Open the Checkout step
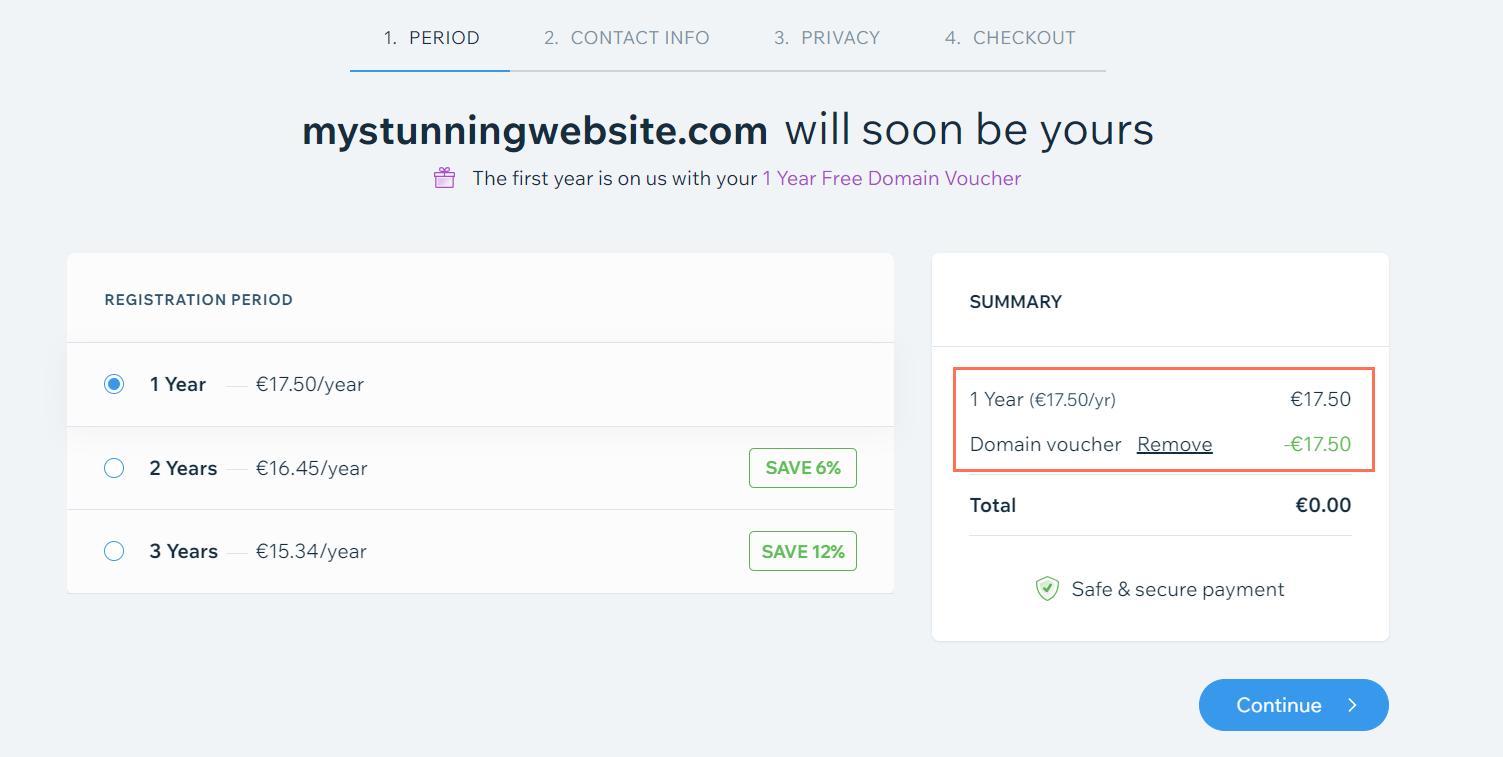 click(1009, 37)
